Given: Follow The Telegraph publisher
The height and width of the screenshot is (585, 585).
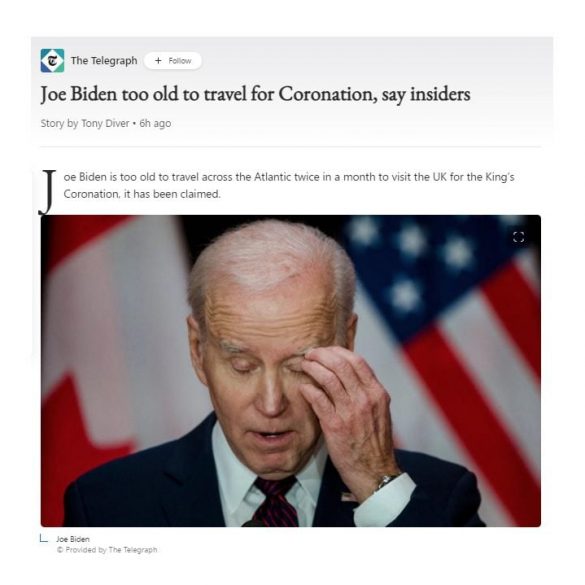Looking at the screenshot, I should 173,60.
